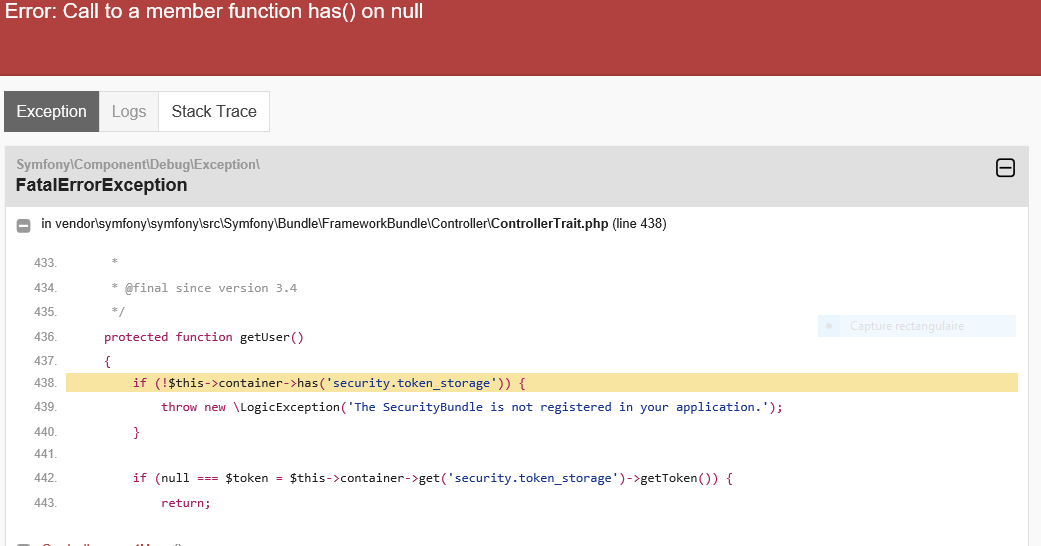Screen dimensions: 1041x546
Task: Click the '@final since version 3.4' comment
Action: pos(204,288)
